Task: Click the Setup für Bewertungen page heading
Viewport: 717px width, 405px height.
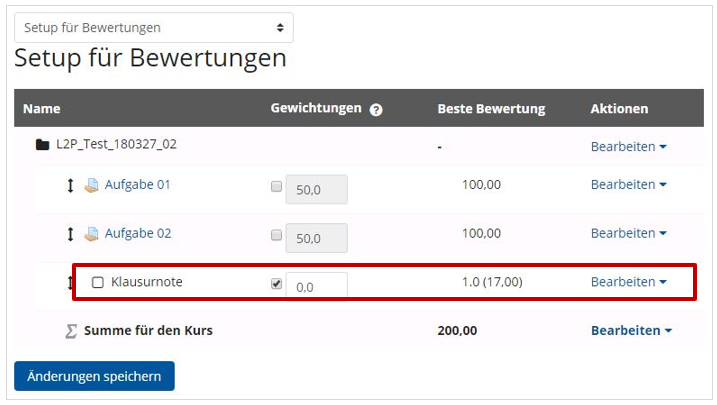Action: [150, 59]
